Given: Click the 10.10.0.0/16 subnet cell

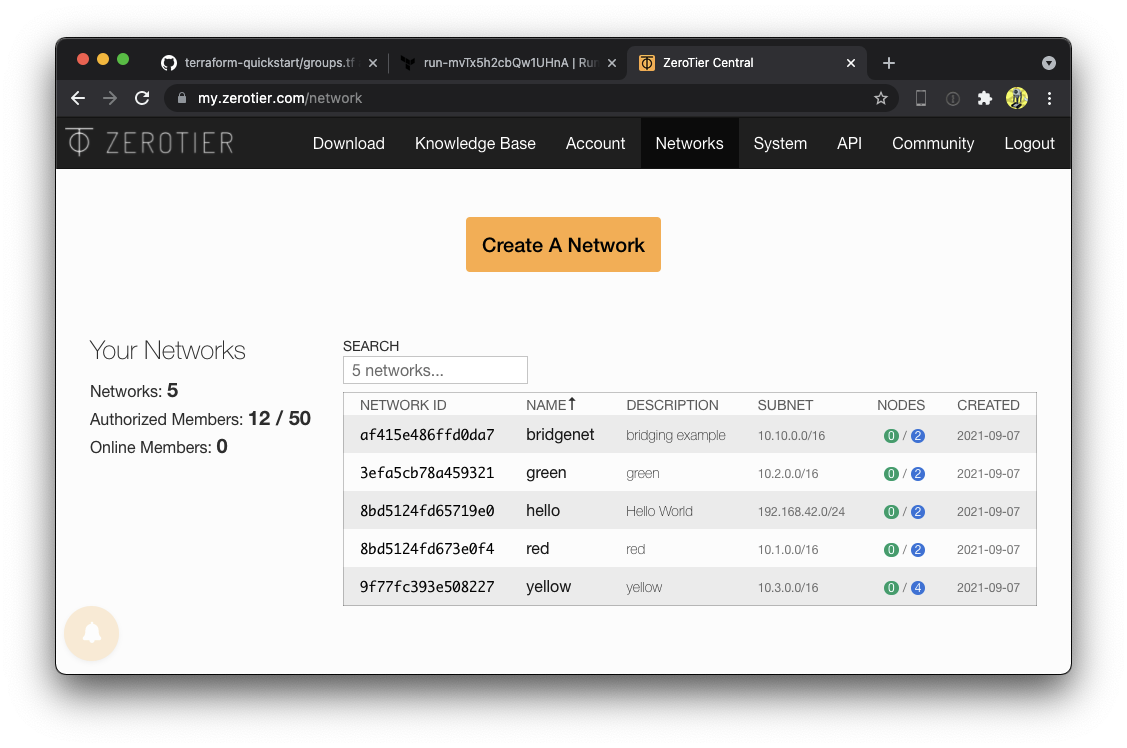Looking at the screenshot, I should point(791,435).
